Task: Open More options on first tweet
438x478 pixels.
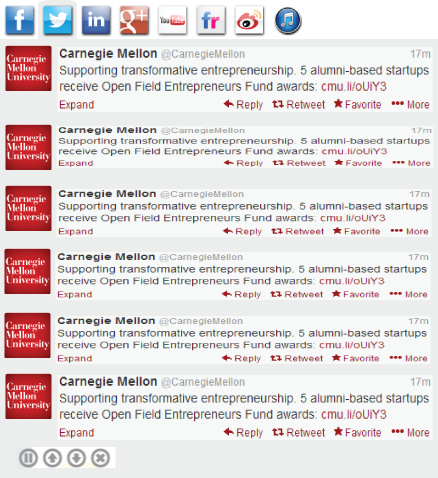Action: point(410,105)
